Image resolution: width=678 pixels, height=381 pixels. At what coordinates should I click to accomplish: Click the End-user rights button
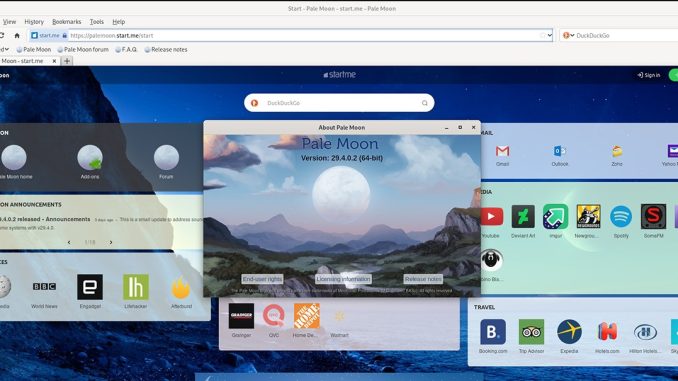click(x=262, y=279)
